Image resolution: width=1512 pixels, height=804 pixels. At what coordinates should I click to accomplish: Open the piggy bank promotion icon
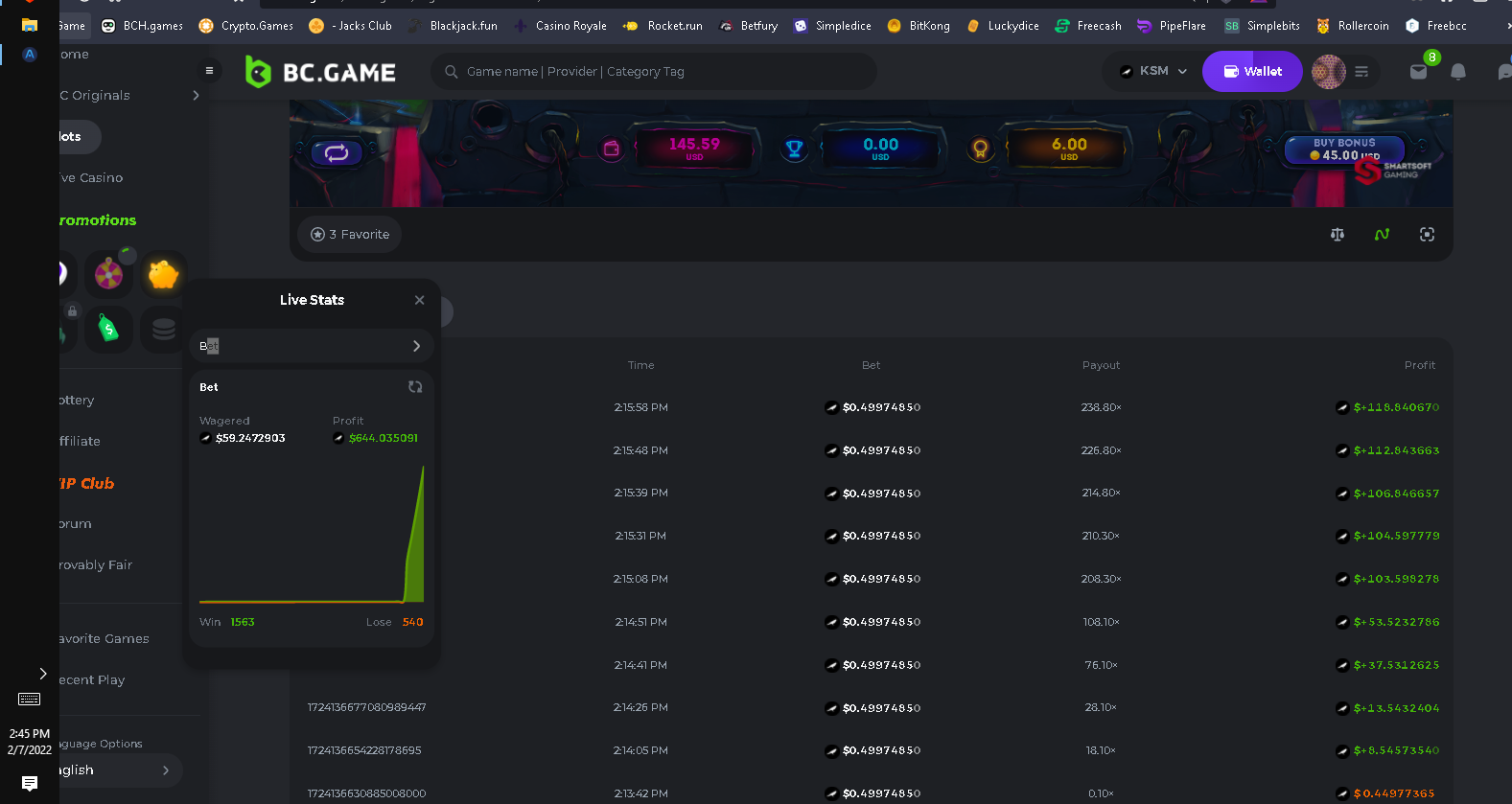(163, 275)
